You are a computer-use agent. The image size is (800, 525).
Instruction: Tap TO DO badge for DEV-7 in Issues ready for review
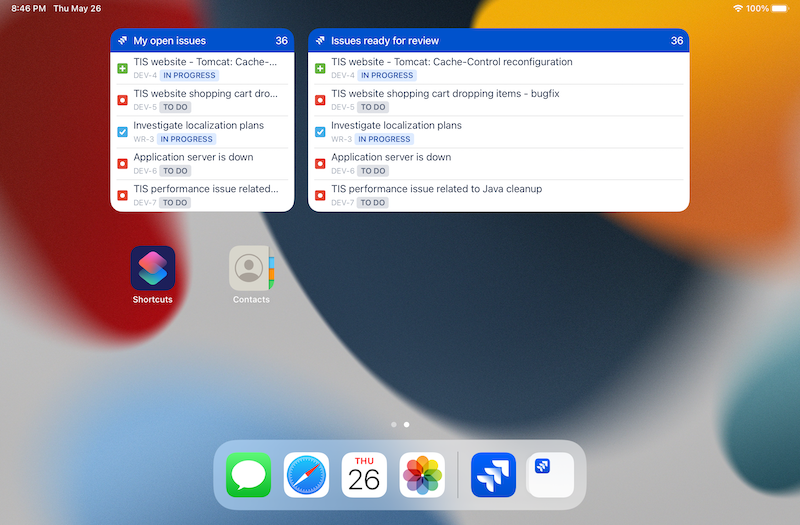point(373,203)
